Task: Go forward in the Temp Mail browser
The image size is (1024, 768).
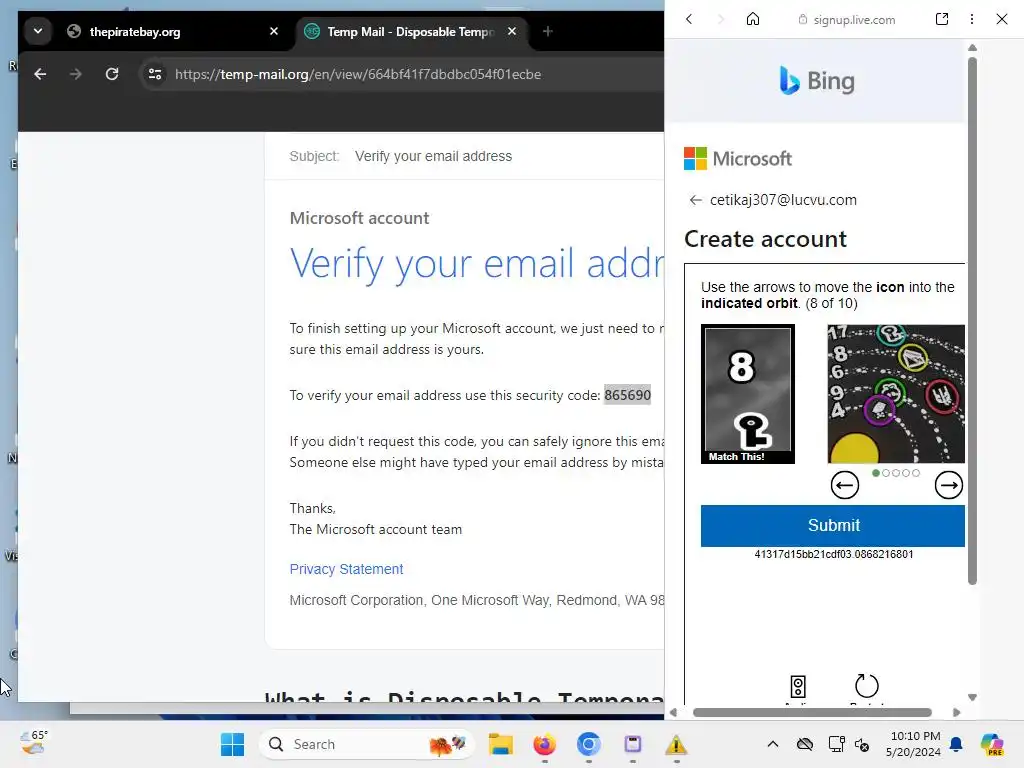Action: coord(76,74)
